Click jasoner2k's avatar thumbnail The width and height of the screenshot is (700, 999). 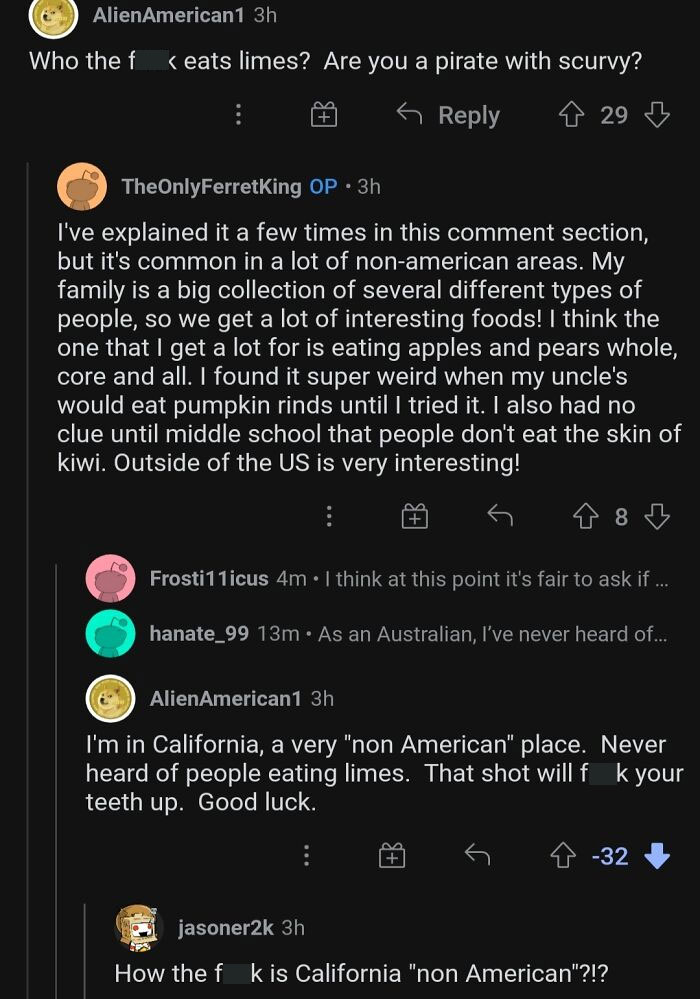(136, 927)
